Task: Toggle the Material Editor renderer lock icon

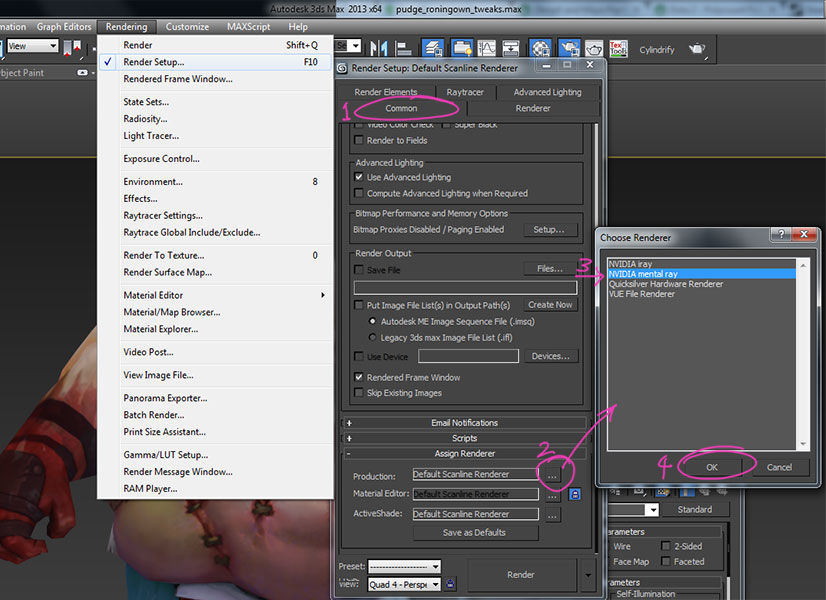Action: 575,494
